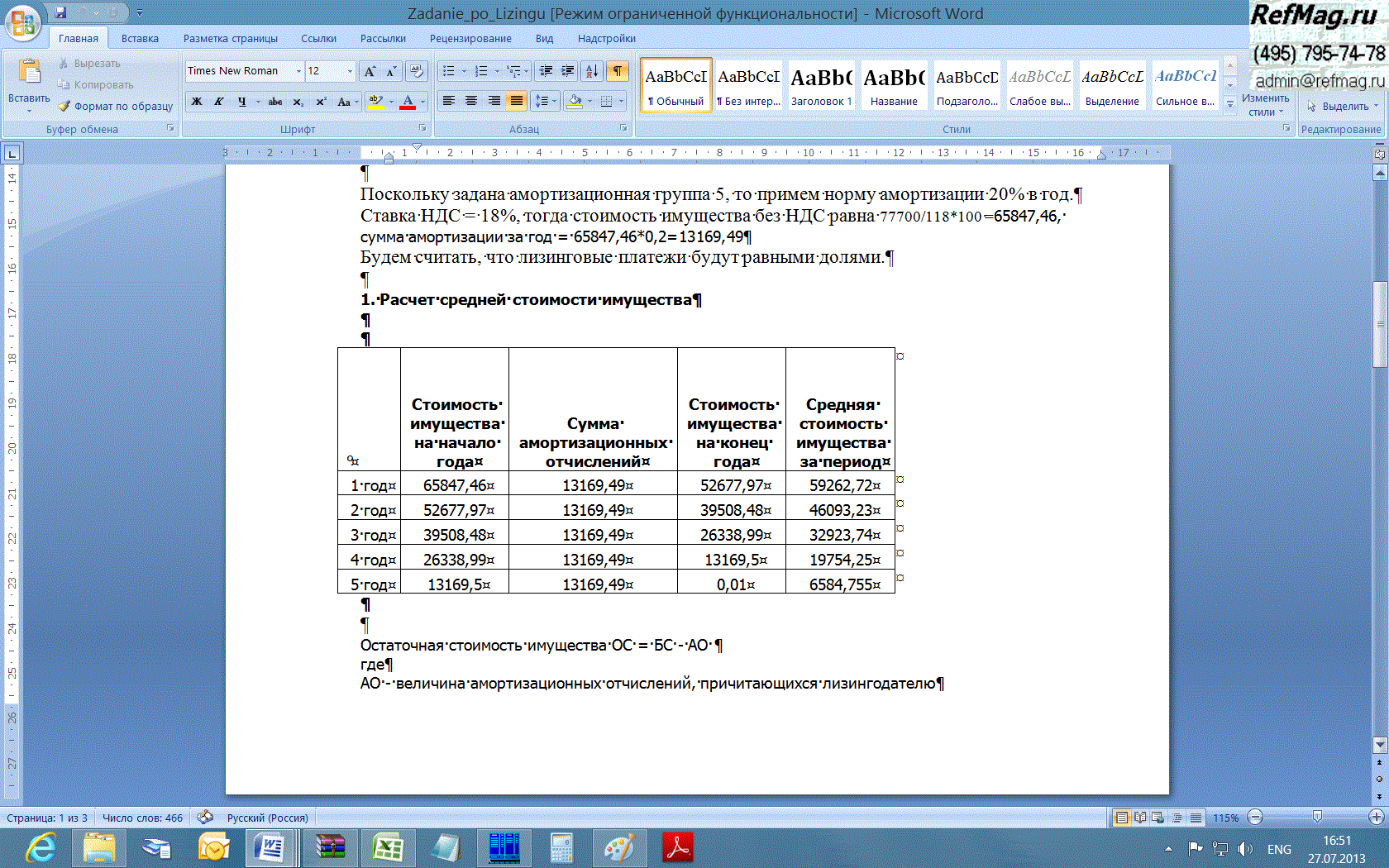Open the Вставка ribbon tab
The image size is (1389, 868).
(x=140, y=38)
